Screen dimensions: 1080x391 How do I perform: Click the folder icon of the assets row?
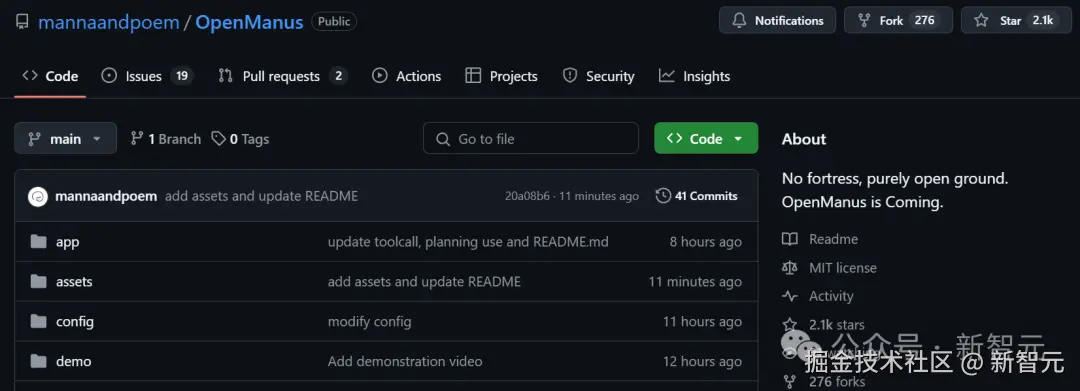coord(39,282)
